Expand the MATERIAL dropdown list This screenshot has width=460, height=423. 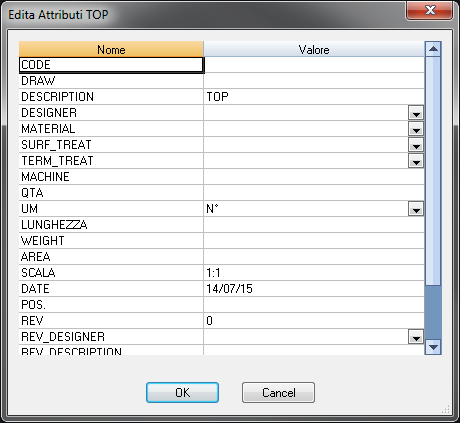[416, 129]
